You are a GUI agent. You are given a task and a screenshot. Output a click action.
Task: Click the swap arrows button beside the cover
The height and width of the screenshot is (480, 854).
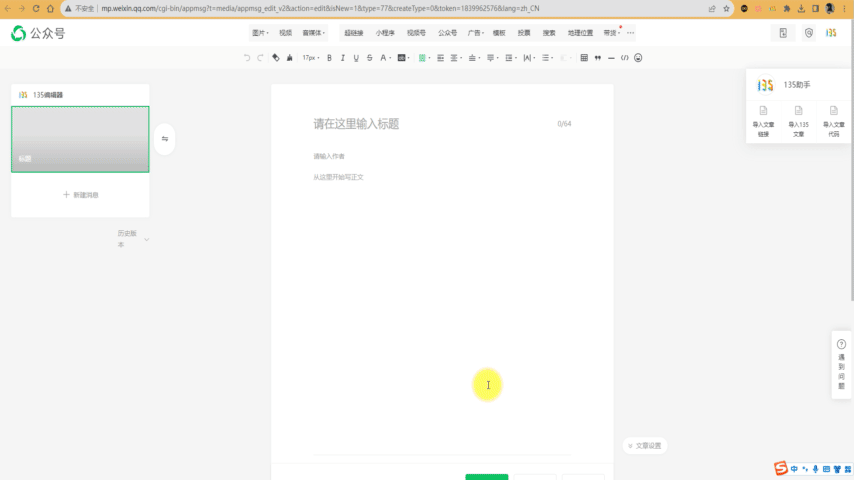click(165, 139)
